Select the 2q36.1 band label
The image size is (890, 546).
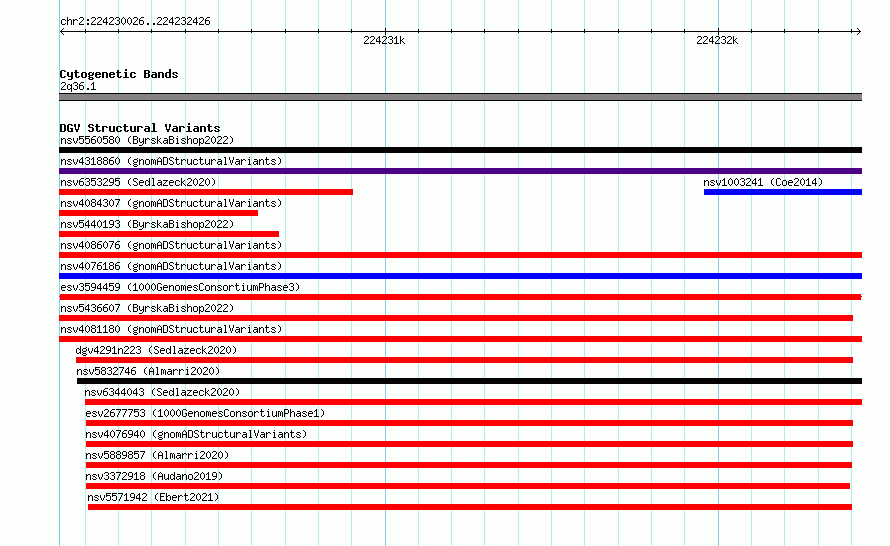click(78, 86)
